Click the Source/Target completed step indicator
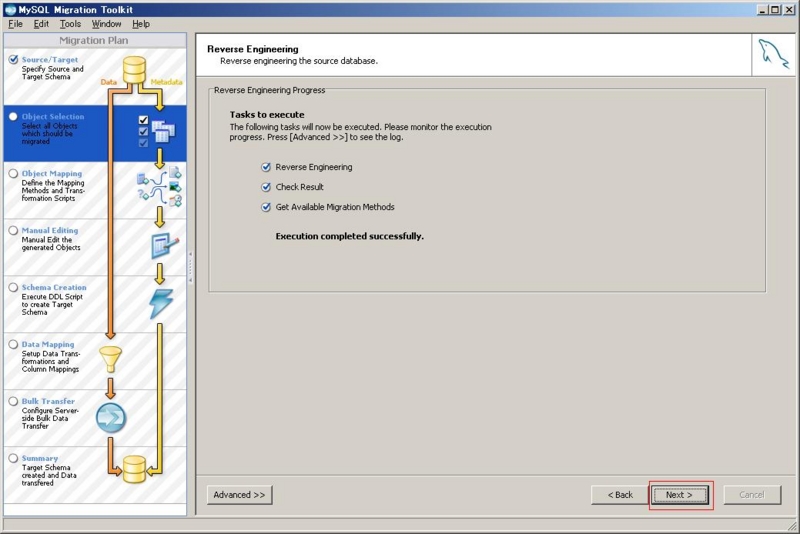This screenshot has height=534, width=800. pos(13,60)
